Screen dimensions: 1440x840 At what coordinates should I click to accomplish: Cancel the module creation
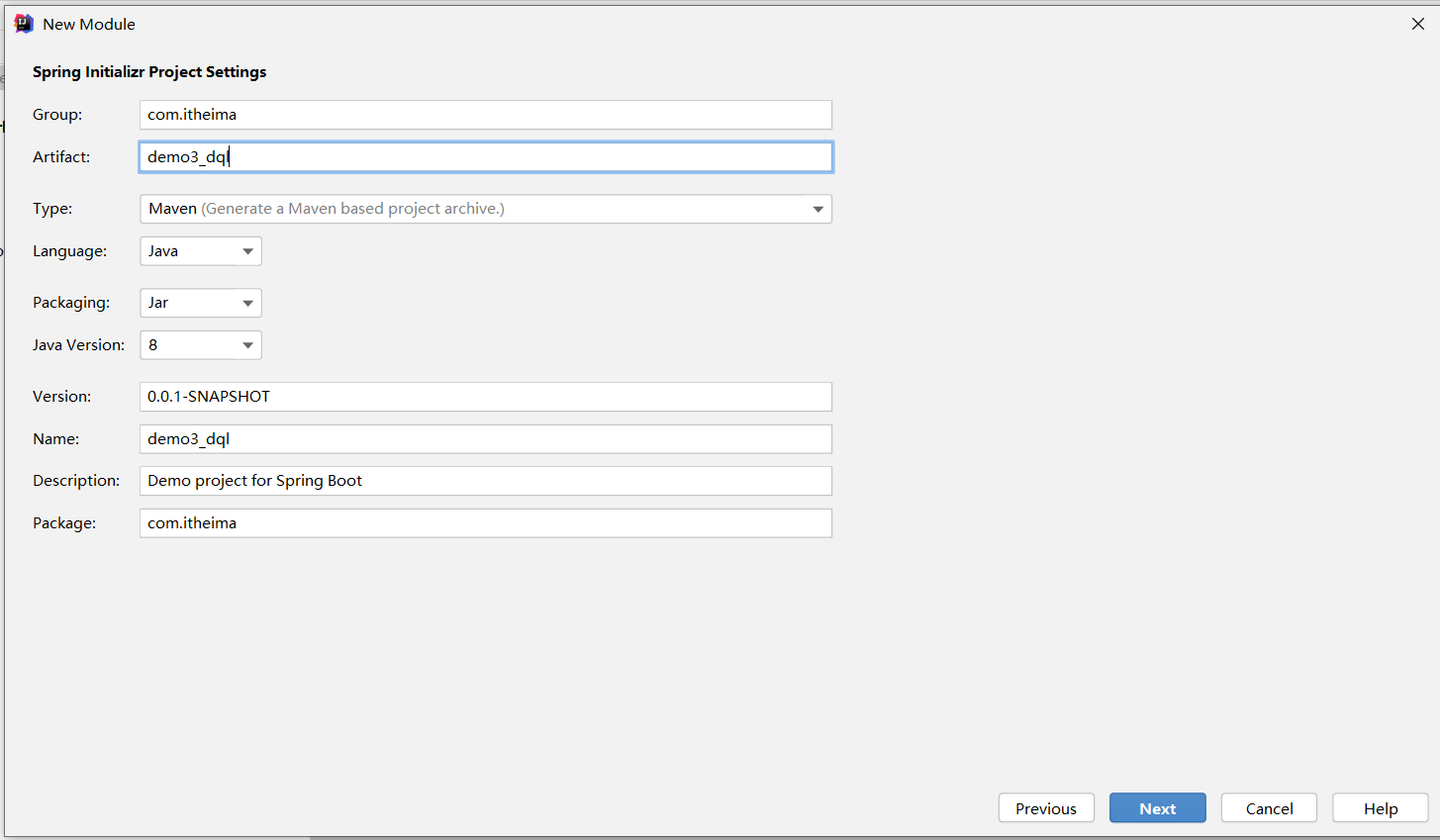point(1269,808)
